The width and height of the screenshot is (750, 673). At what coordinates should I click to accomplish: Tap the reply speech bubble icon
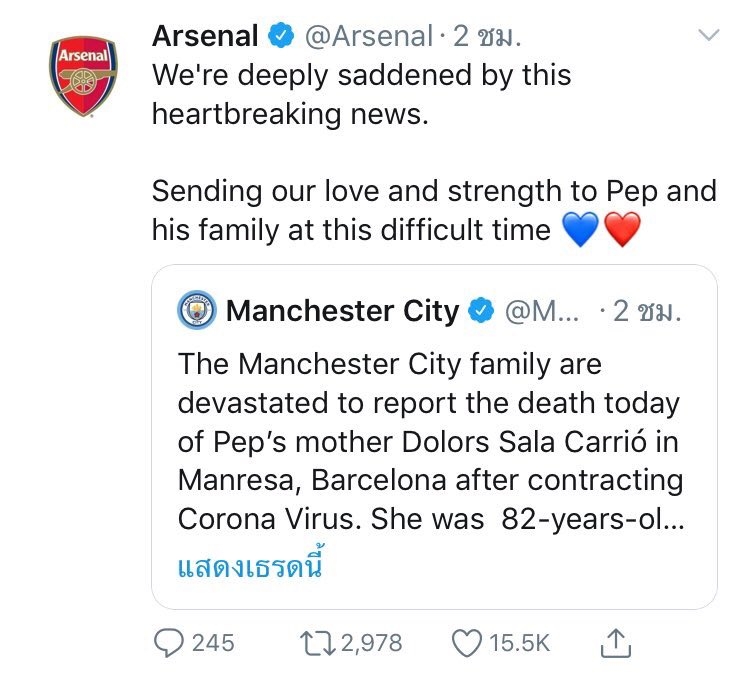(169, 643)
